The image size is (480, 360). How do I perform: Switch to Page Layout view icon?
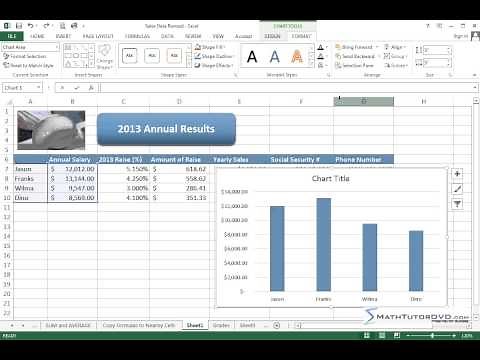coord(382,335)
